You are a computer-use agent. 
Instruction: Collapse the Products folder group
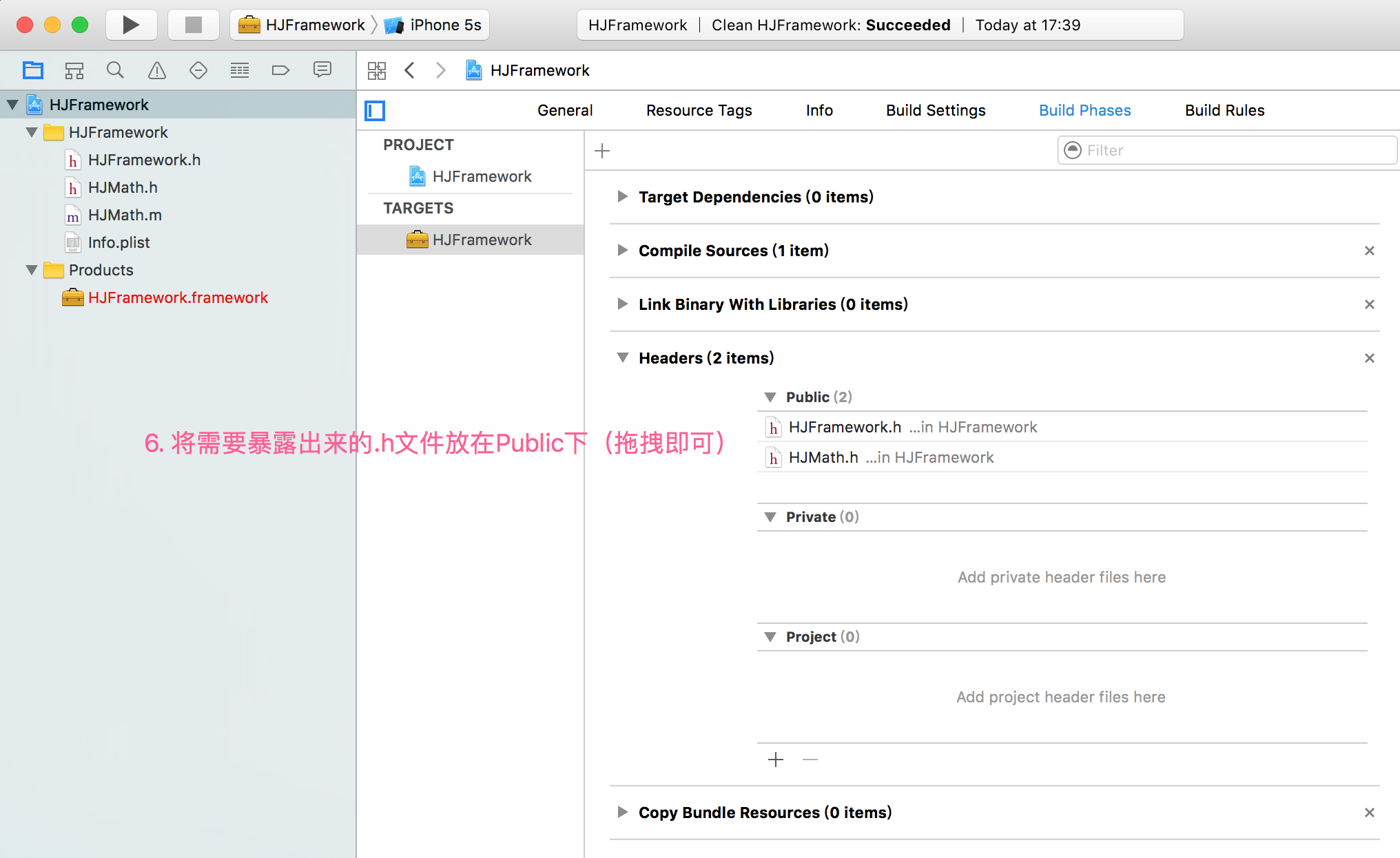tap(32, 270)
